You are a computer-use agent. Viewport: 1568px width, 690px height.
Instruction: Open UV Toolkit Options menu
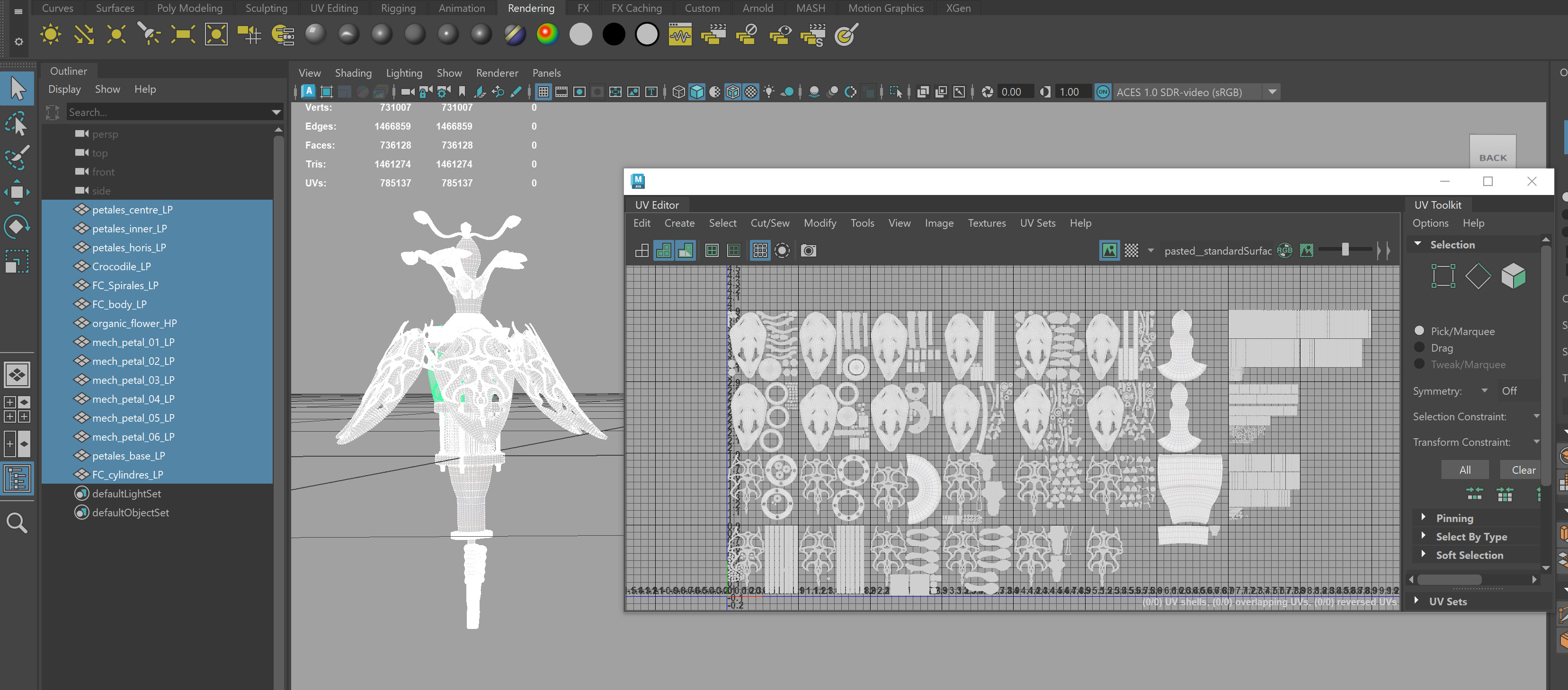coord(1430,223)
